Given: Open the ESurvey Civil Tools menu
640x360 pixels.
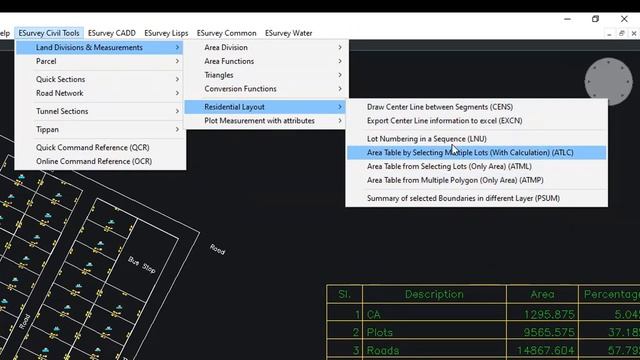Looking at the screenshot, I should click(x=49, y=33).
